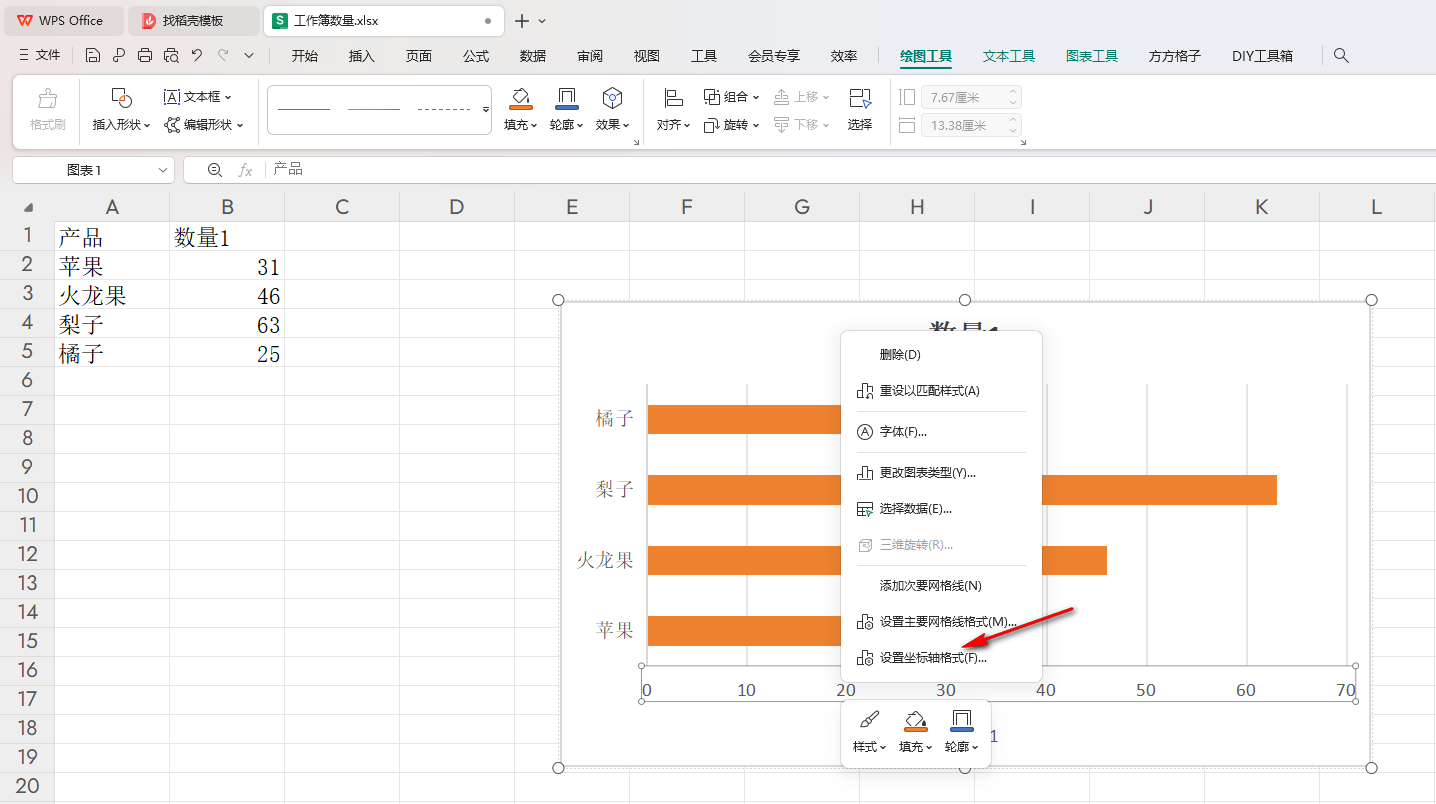Click the mini toolbar Fill icon
The height and width of the screenshot is (804, 1436).
pos(915,721)
